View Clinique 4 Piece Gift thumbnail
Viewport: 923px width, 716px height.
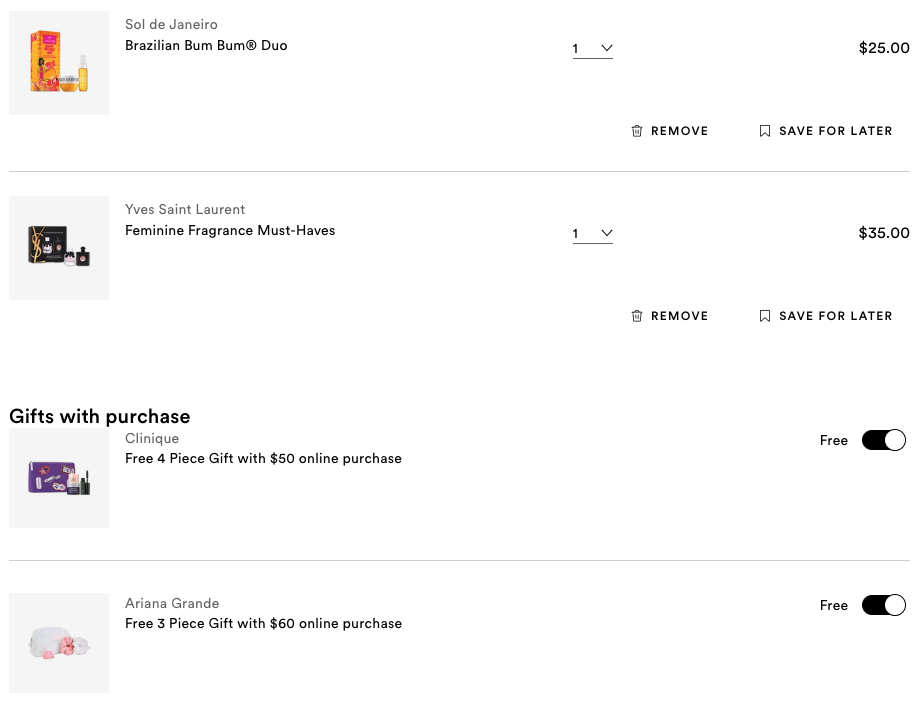click(59, 478)
